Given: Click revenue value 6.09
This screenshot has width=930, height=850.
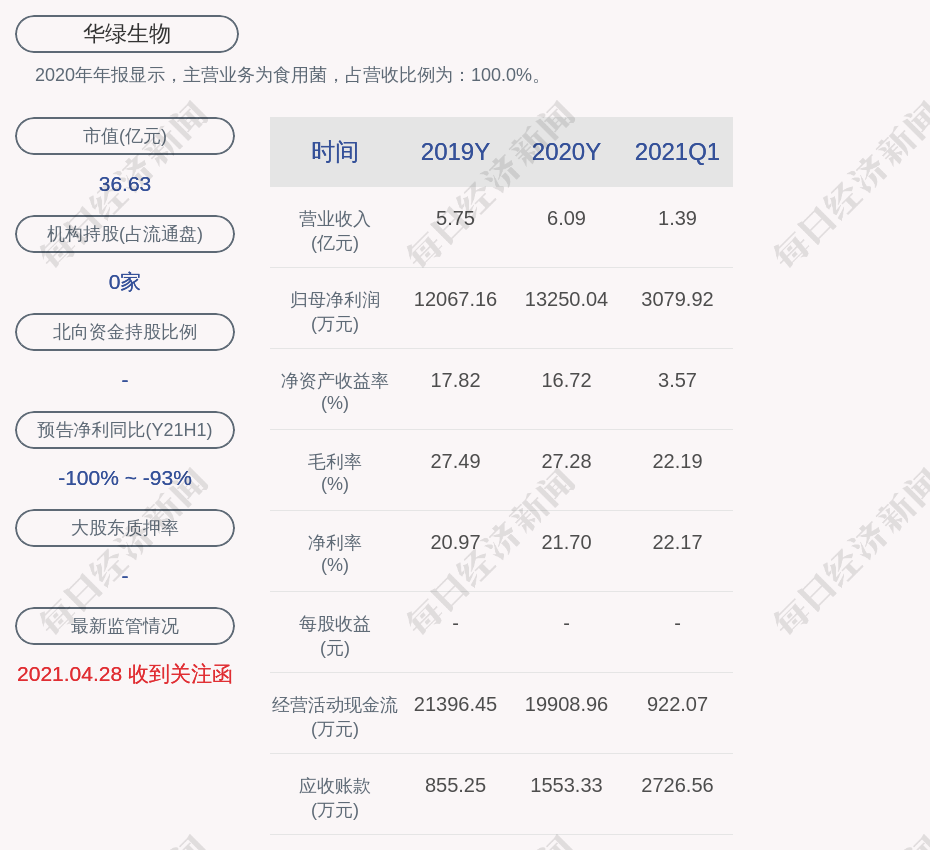Looking at the screenshot, I should (566, 218).
